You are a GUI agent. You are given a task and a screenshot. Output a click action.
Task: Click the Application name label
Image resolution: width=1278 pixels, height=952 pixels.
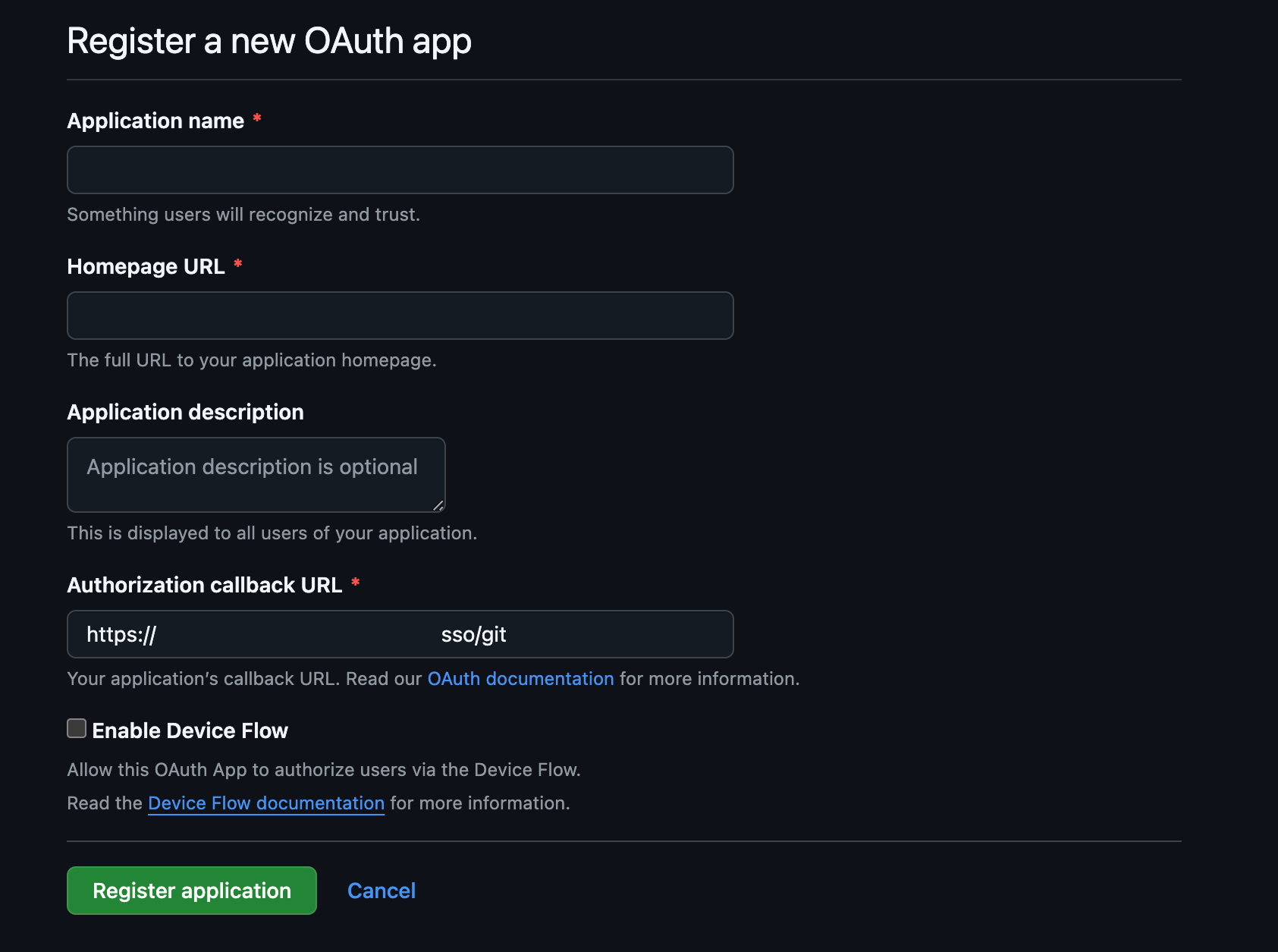click(154, 120)
